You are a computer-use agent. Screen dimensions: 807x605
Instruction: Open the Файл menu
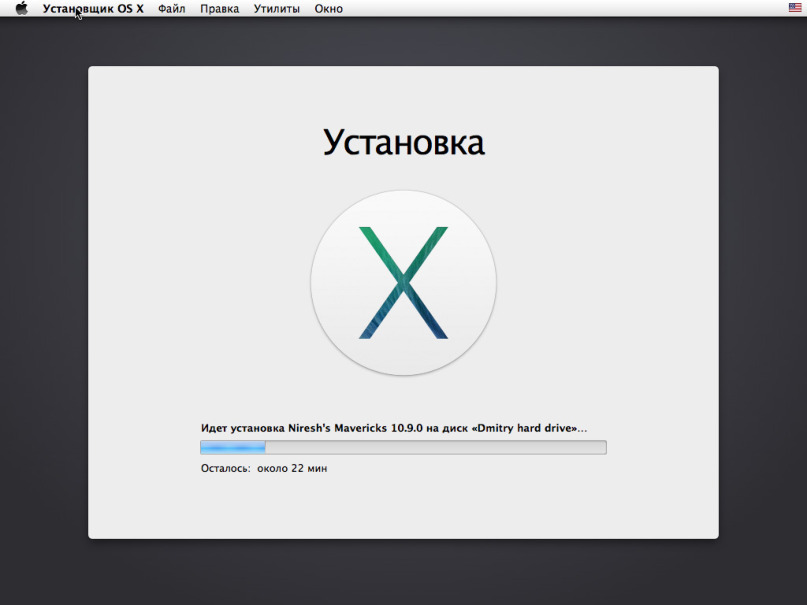click(x=171, y=9)
